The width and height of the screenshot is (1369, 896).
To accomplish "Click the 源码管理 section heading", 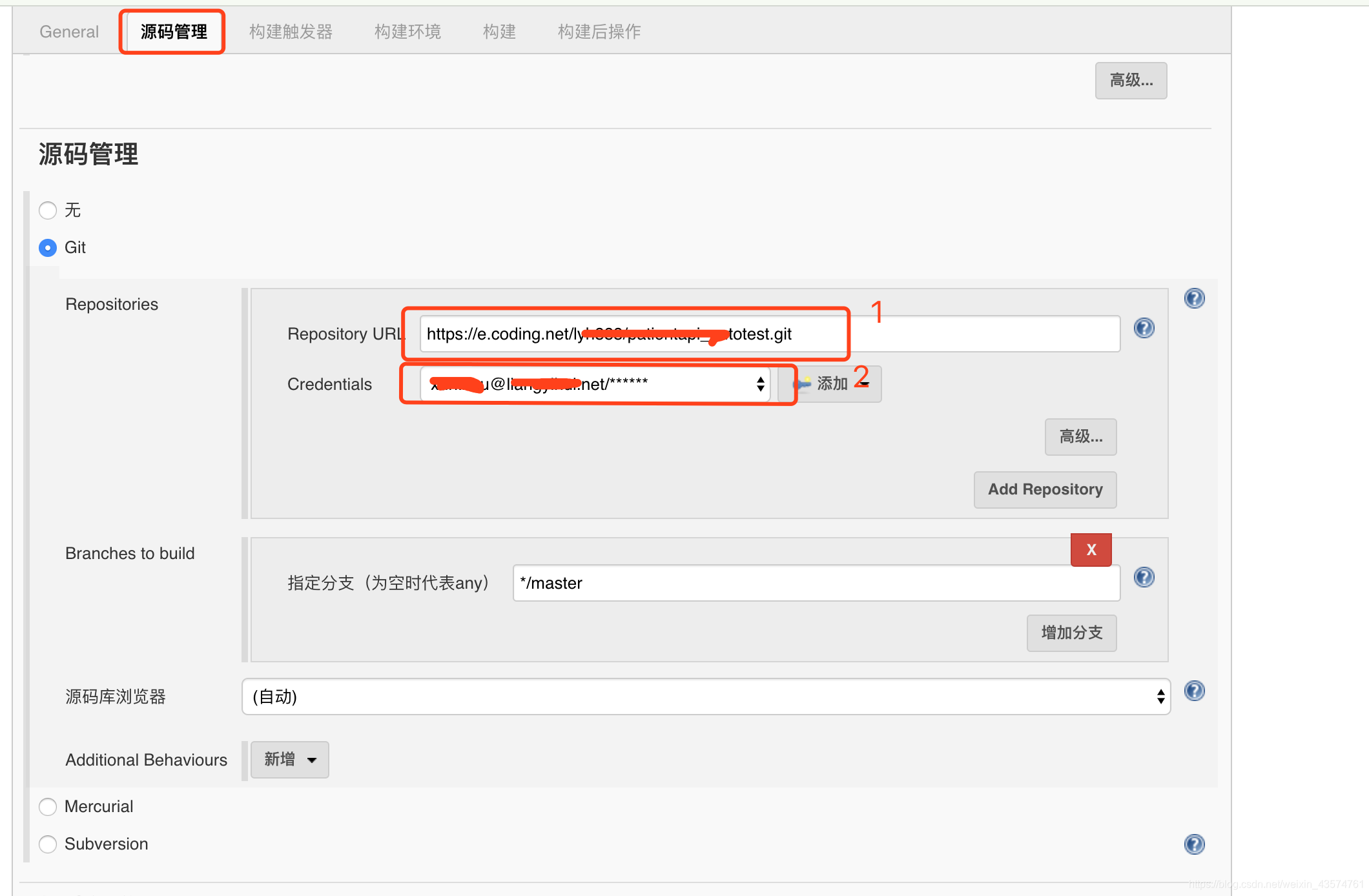I will [88, 154].
